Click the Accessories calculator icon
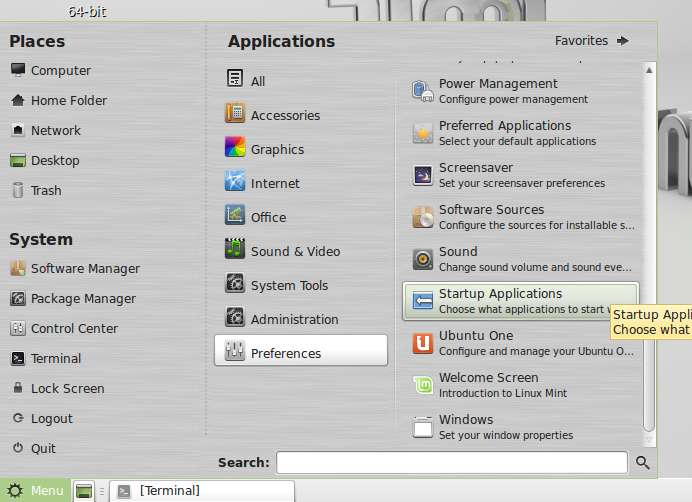The width and height of the screenshot is (692, 502). (235, 113)
